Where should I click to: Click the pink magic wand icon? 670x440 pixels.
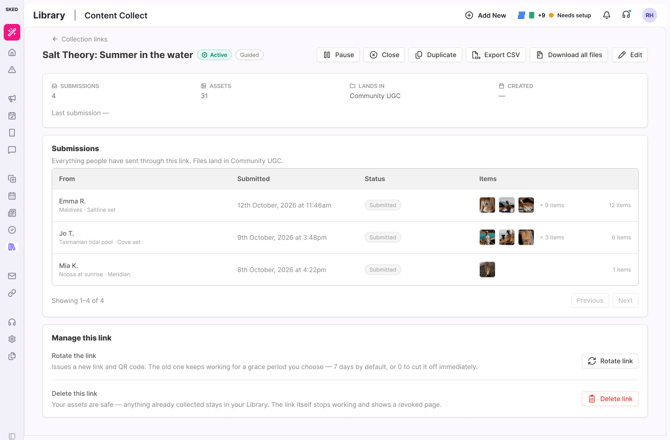tap(12, 32)
